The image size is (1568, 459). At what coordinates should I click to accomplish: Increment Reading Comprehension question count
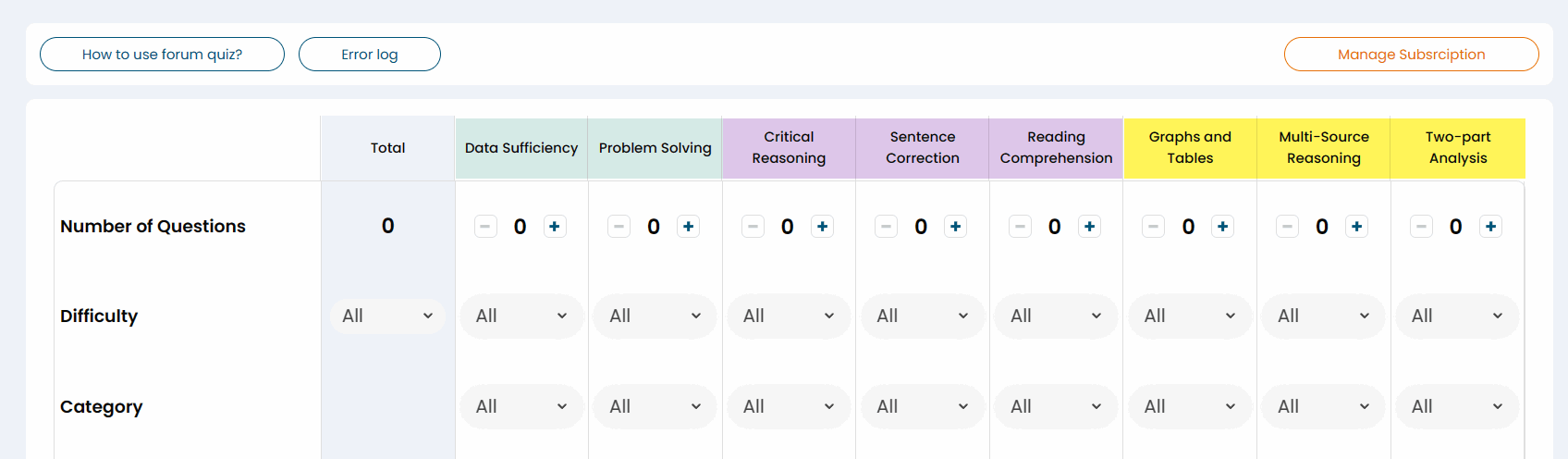click(x=1090, y=227)
